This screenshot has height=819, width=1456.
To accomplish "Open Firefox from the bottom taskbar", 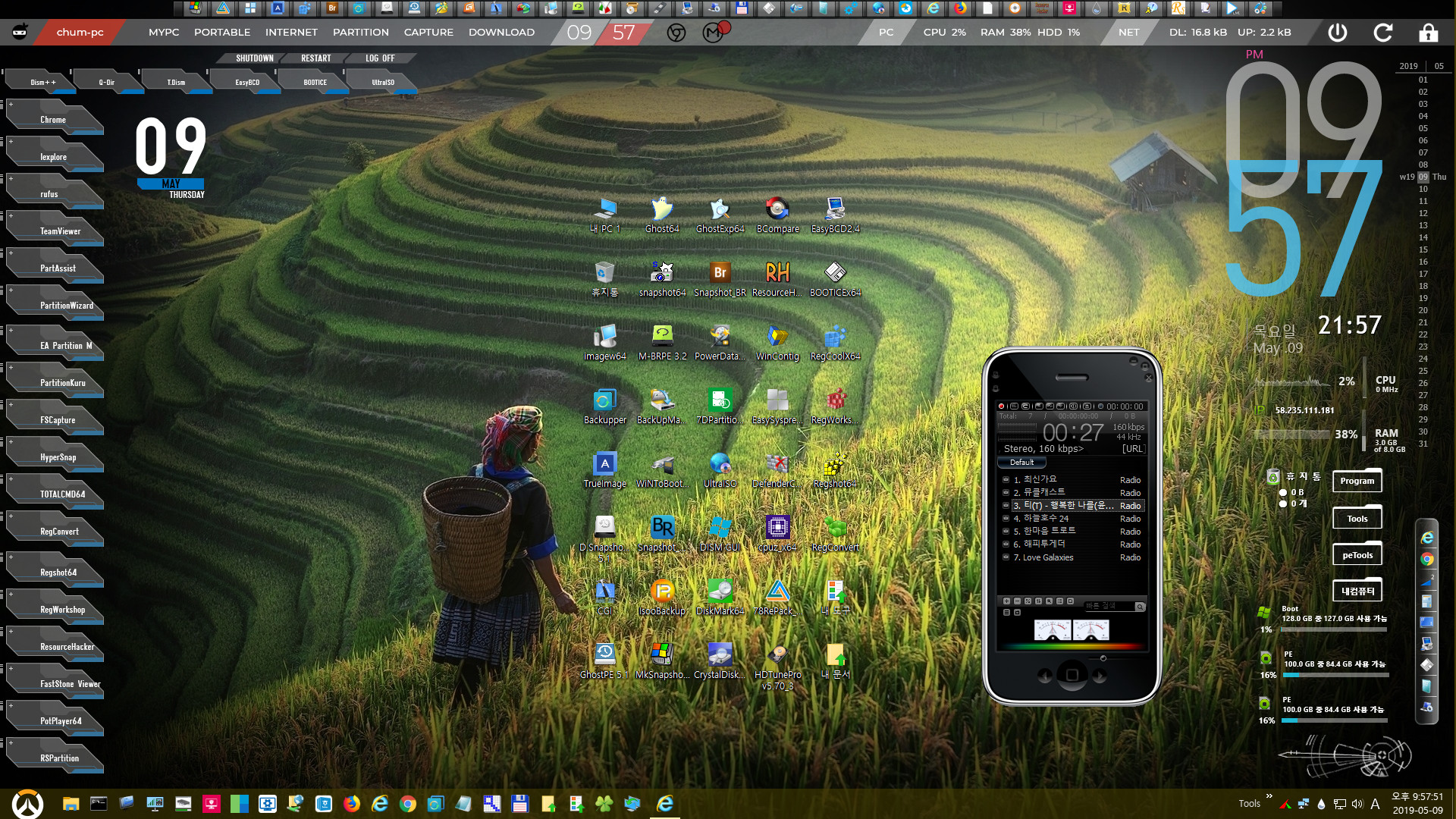I will pyautogui.click(x=351, y=804).
